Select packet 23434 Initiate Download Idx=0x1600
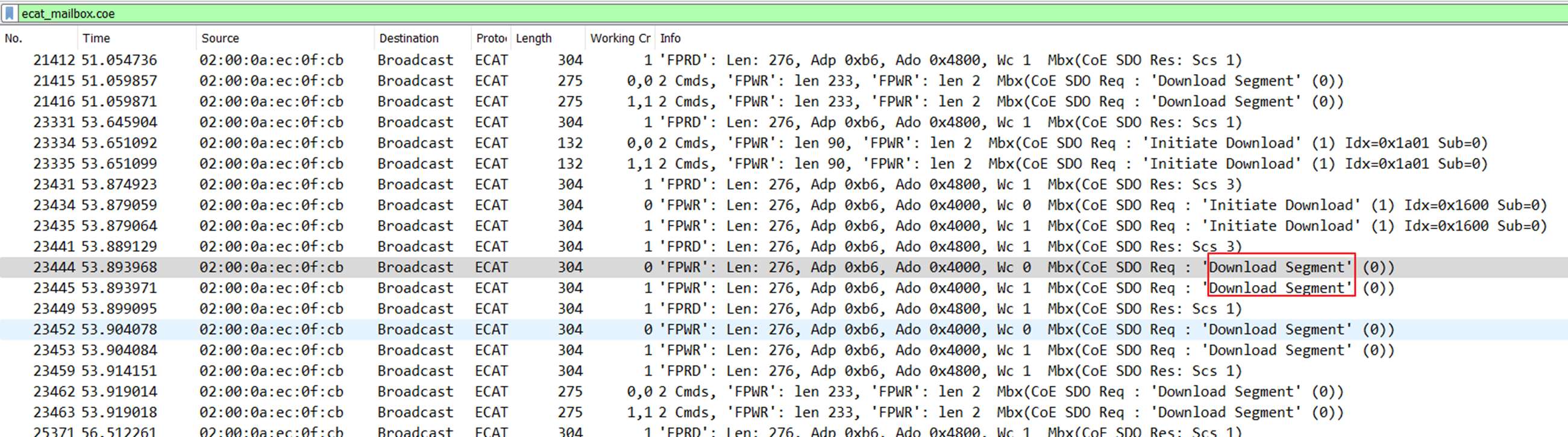 click(54, 205)
